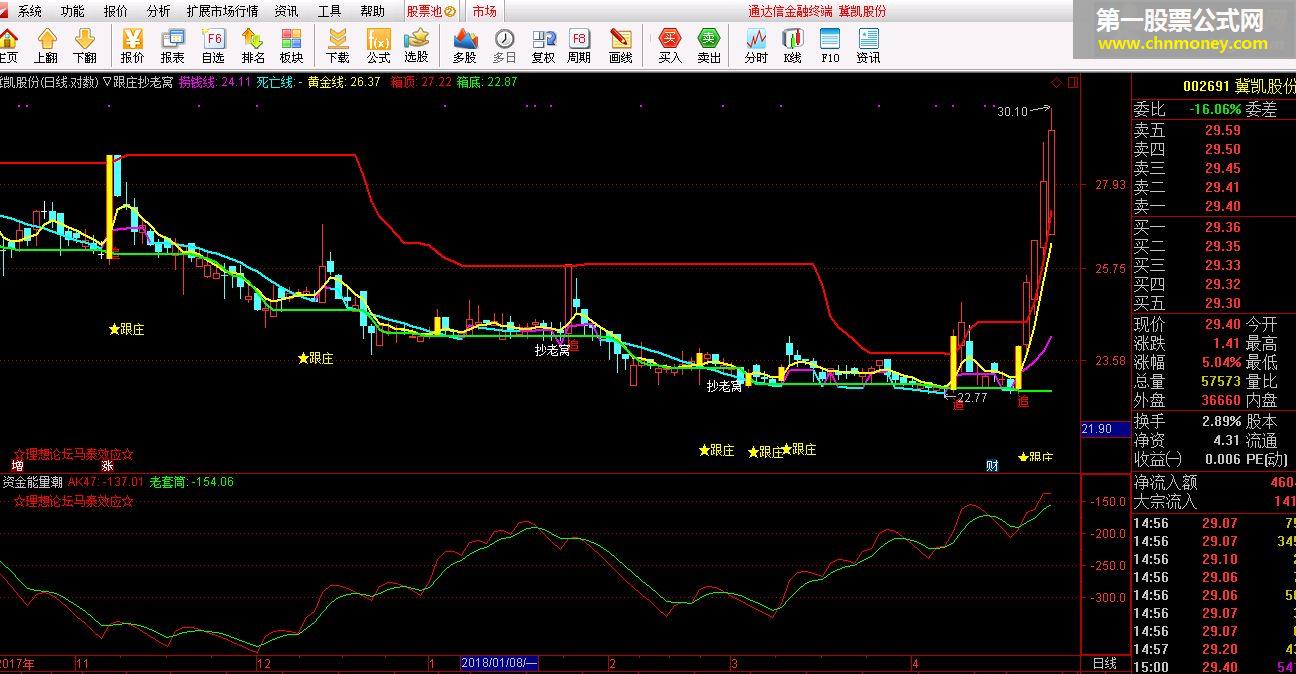Click the 14:57 tick row at 29.20

tap(1214, 649)
